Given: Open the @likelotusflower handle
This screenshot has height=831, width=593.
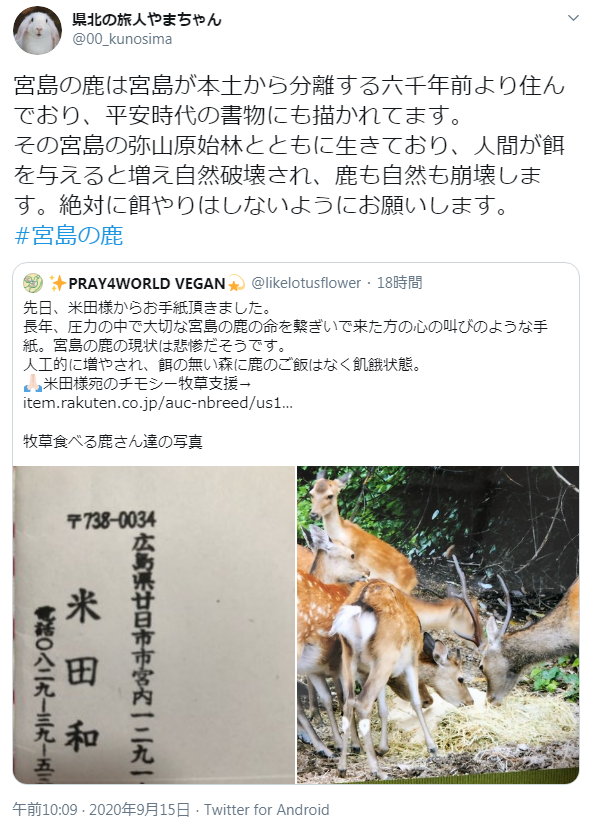Looking at the screenshot, I should click(x=306, y=283).
